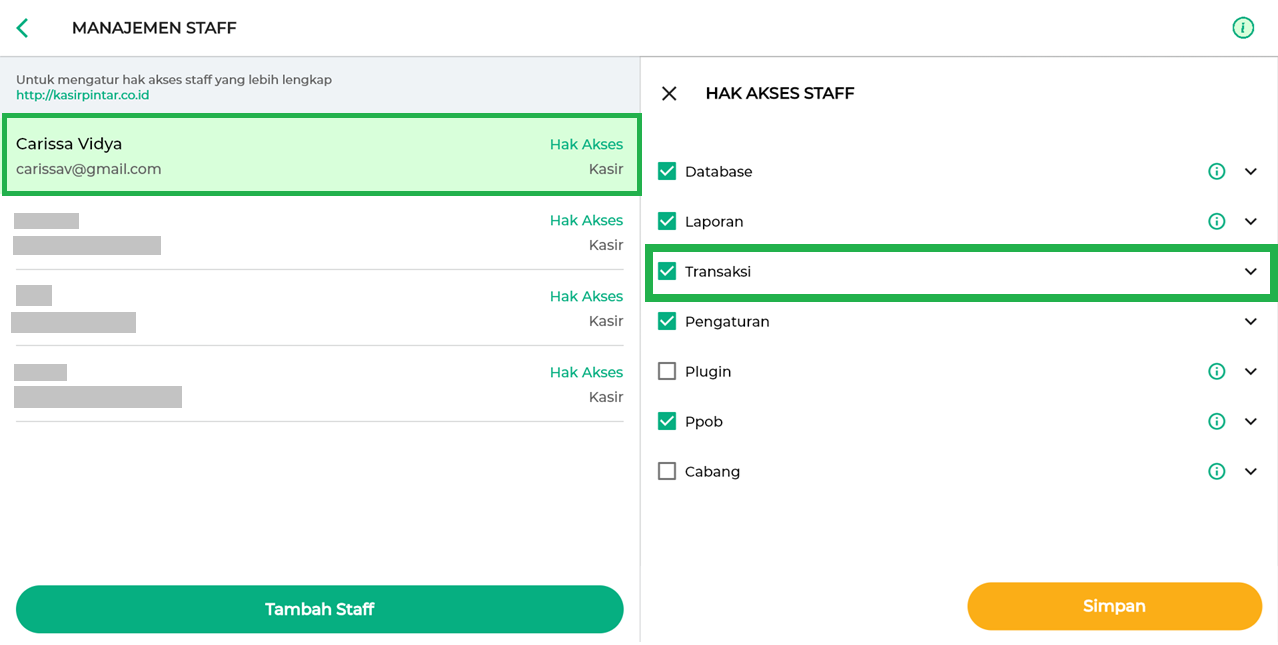Open the info icon in top-right header
This screenshot has height=645, width=1278.
(x=1242, y=28)
